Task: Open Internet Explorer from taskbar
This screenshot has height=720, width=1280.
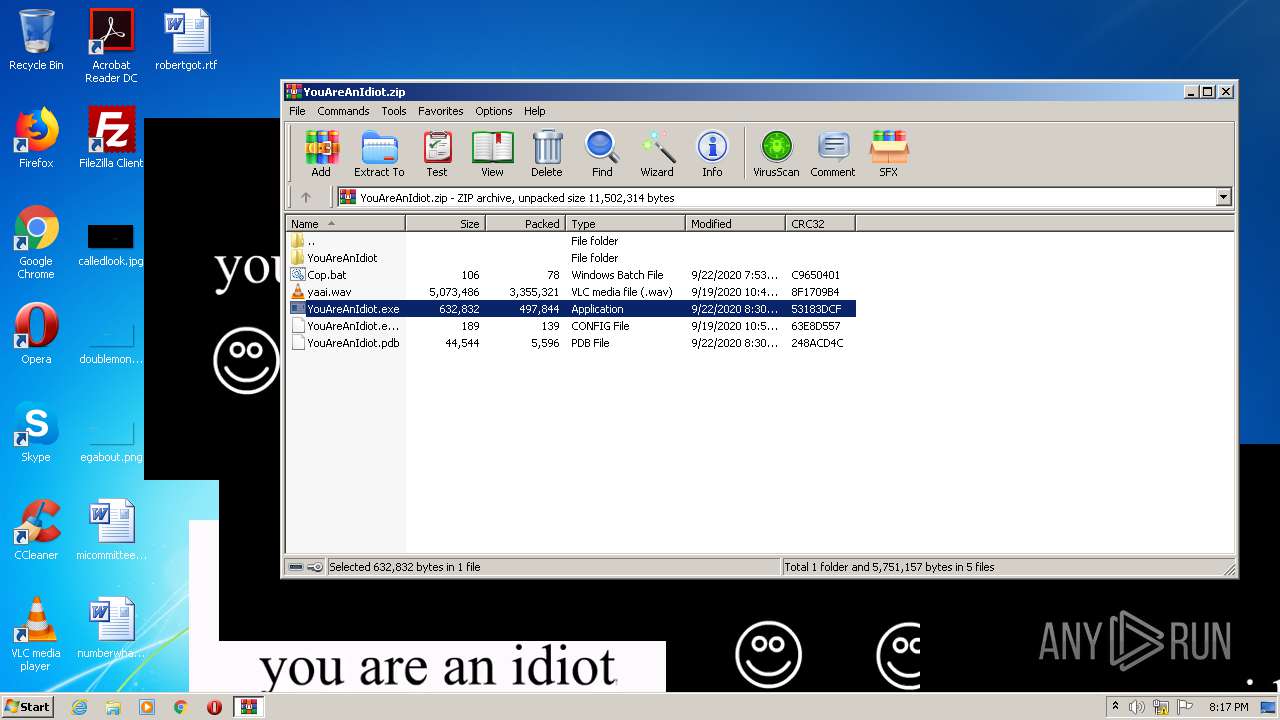Action: pyautogui.click(x=79, y=707)
